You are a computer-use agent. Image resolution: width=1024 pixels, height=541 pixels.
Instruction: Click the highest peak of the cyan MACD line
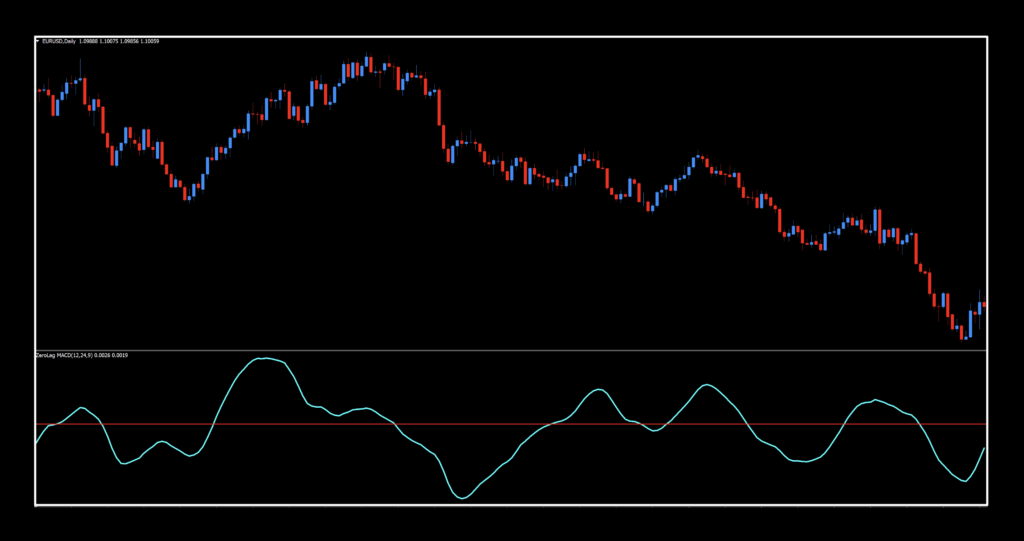pos(265,358)
